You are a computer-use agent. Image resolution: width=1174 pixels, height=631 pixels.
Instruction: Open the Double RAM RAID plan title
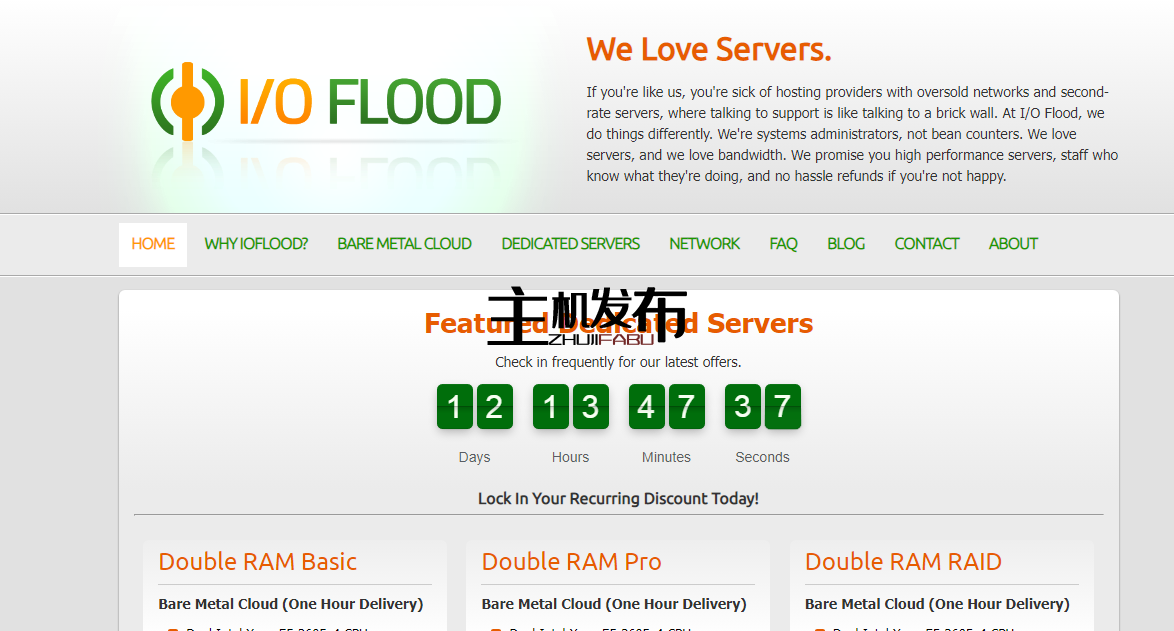(x=903, y=562)
